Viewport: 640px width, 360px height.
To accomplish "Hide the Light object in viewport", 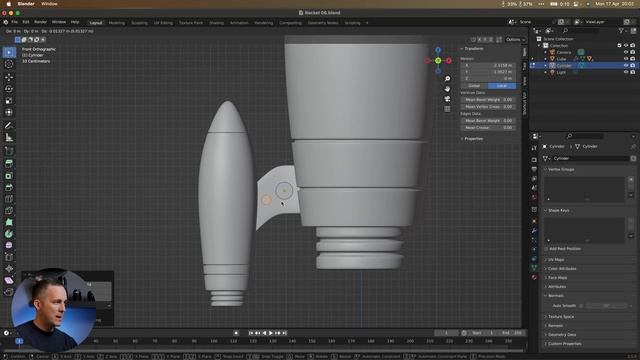I will pos(626,72).
